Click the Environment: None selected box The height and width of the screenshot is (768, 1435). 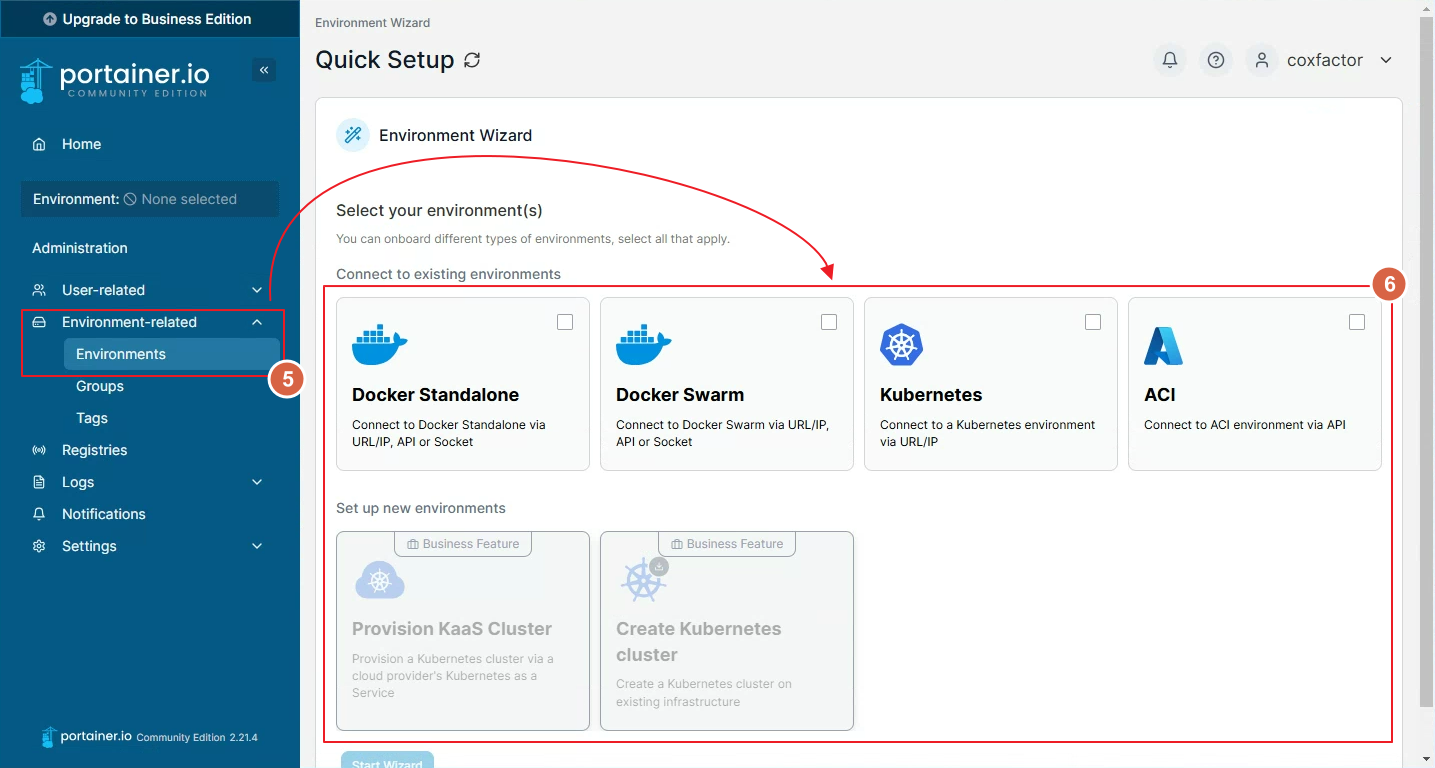tap(150, 199)
